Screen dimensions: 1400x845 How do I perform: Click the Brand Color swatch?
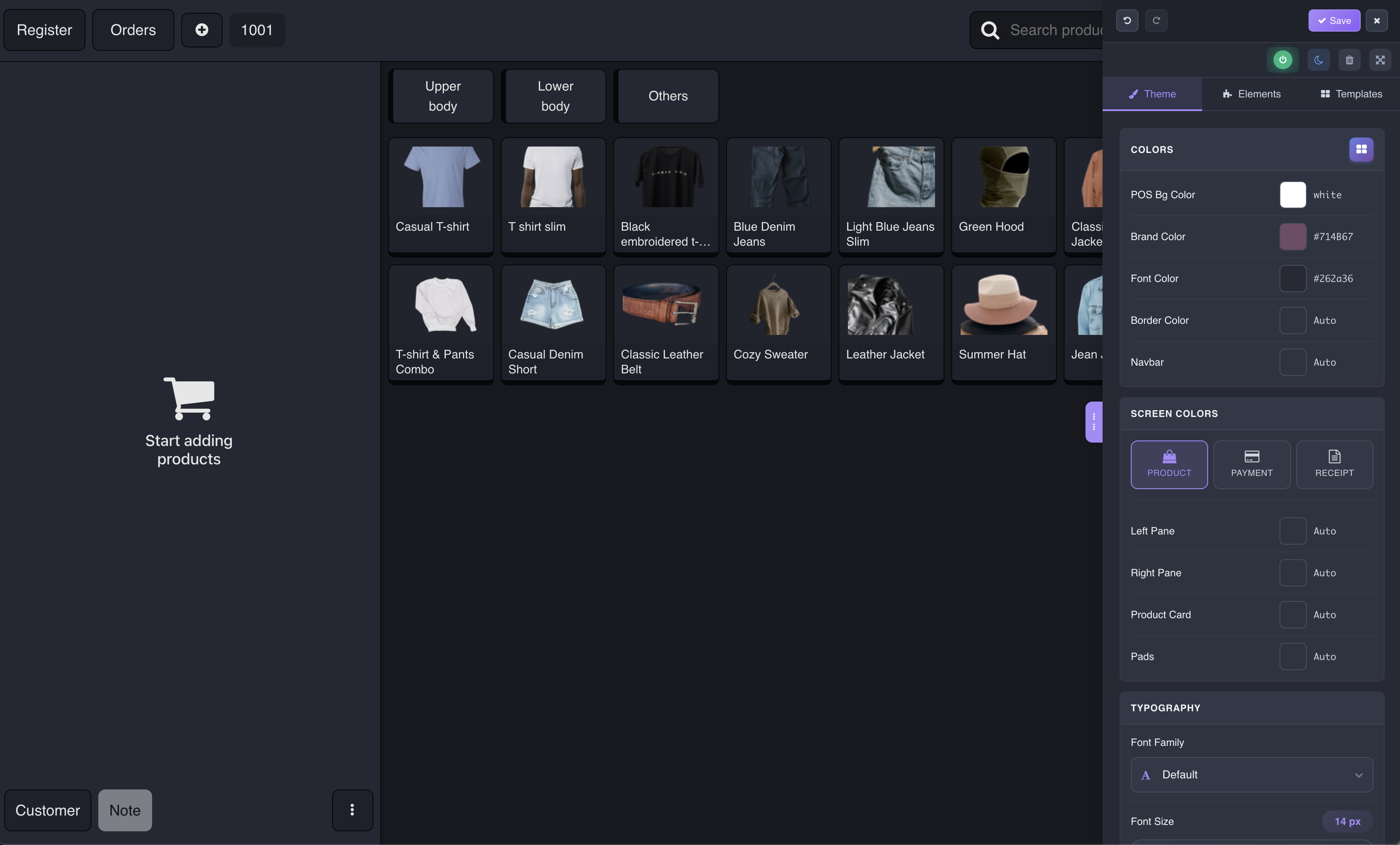[1292, 237]
